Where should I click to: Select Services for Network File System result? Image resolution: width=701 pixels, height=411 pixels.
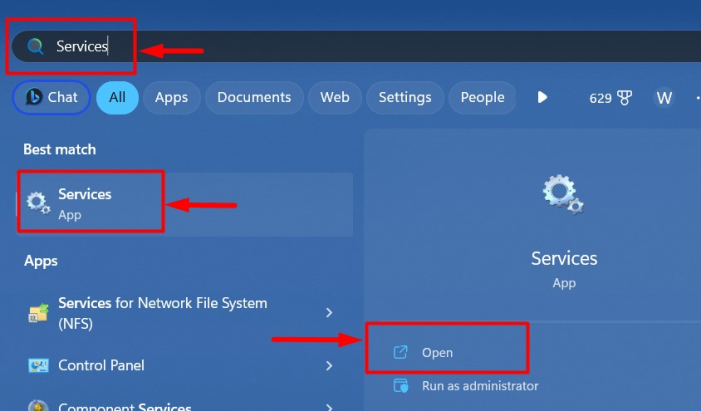pyautogui.click(x=185, y=313)
